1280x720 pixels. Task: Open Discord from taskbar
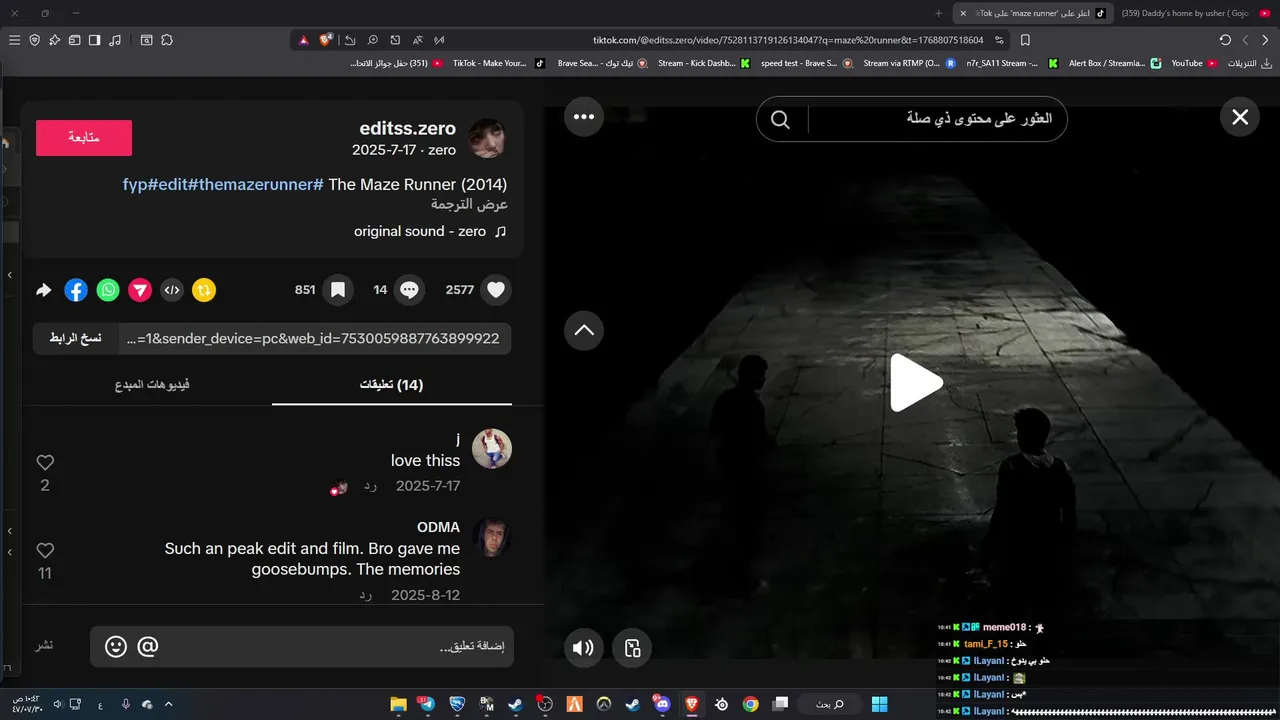pyautogui.click(x=661, y=704)
